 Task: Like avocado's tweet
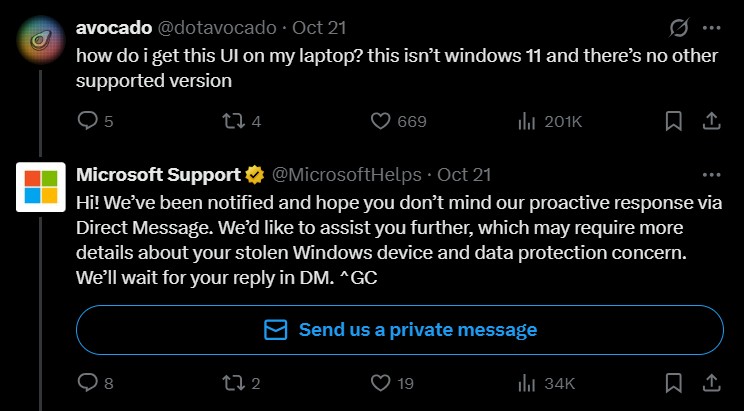point(380,121)
